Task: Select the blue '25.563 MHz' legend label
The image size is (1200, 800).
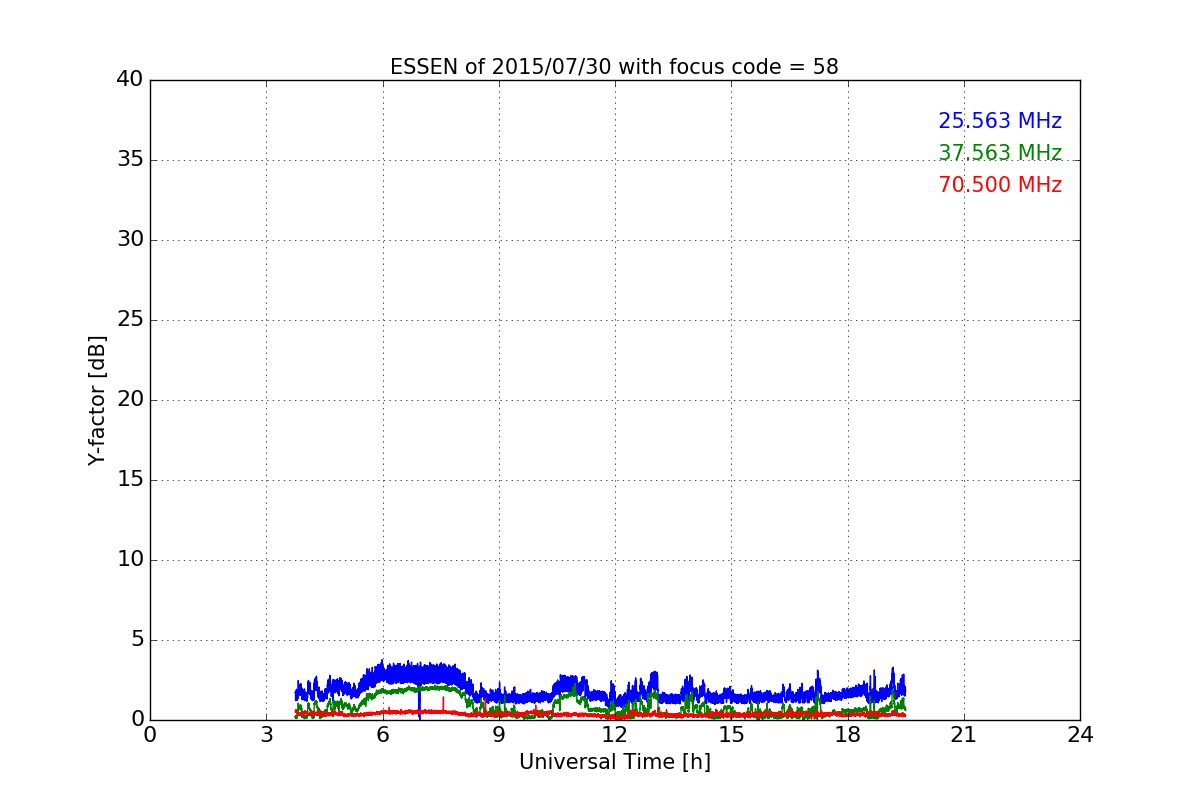Action: (x=1000, y=121)
